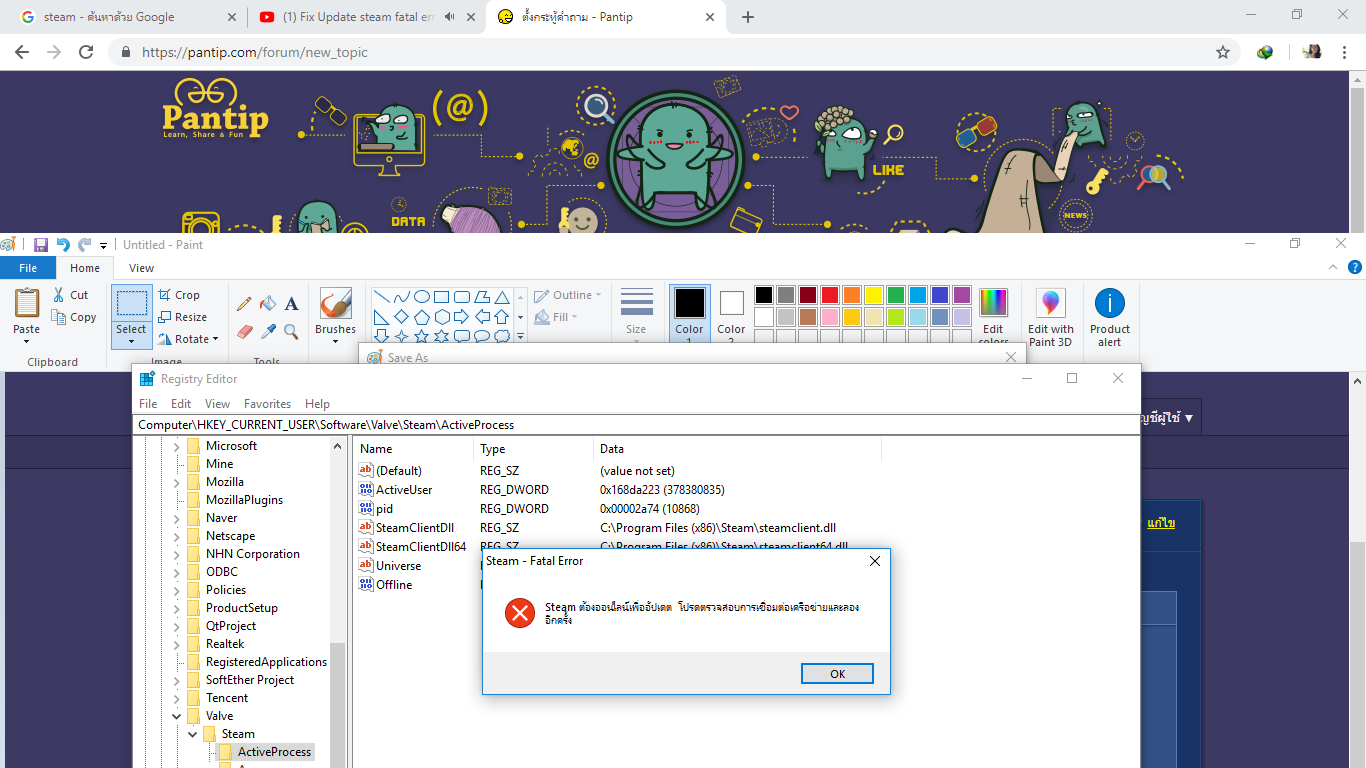Viewport: 1366px width, 768px height.
Task: Select the Triangle shape in shapes gallery
Action: pos(502,297)
